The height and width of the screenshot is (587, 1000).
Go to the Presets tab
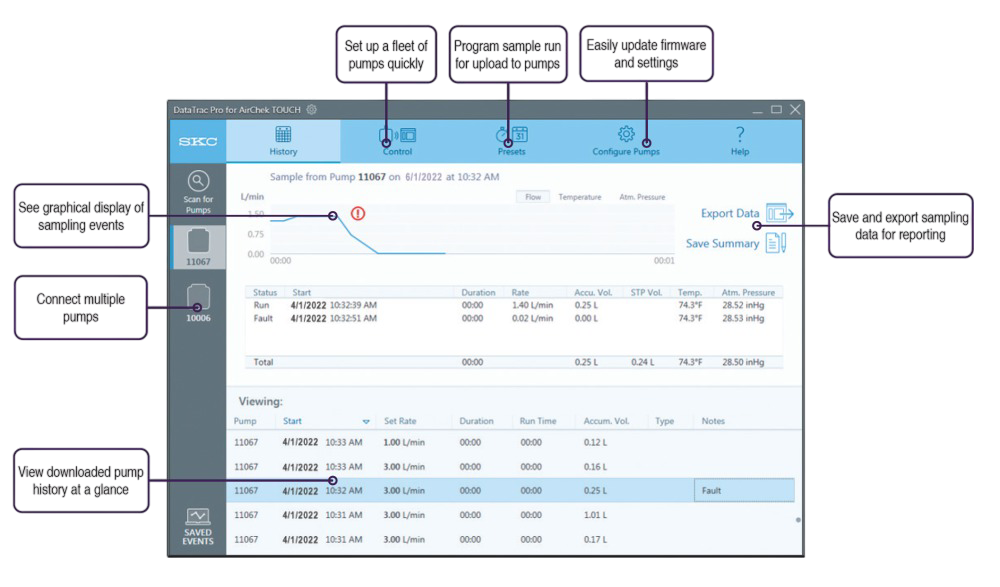(511, 141)
